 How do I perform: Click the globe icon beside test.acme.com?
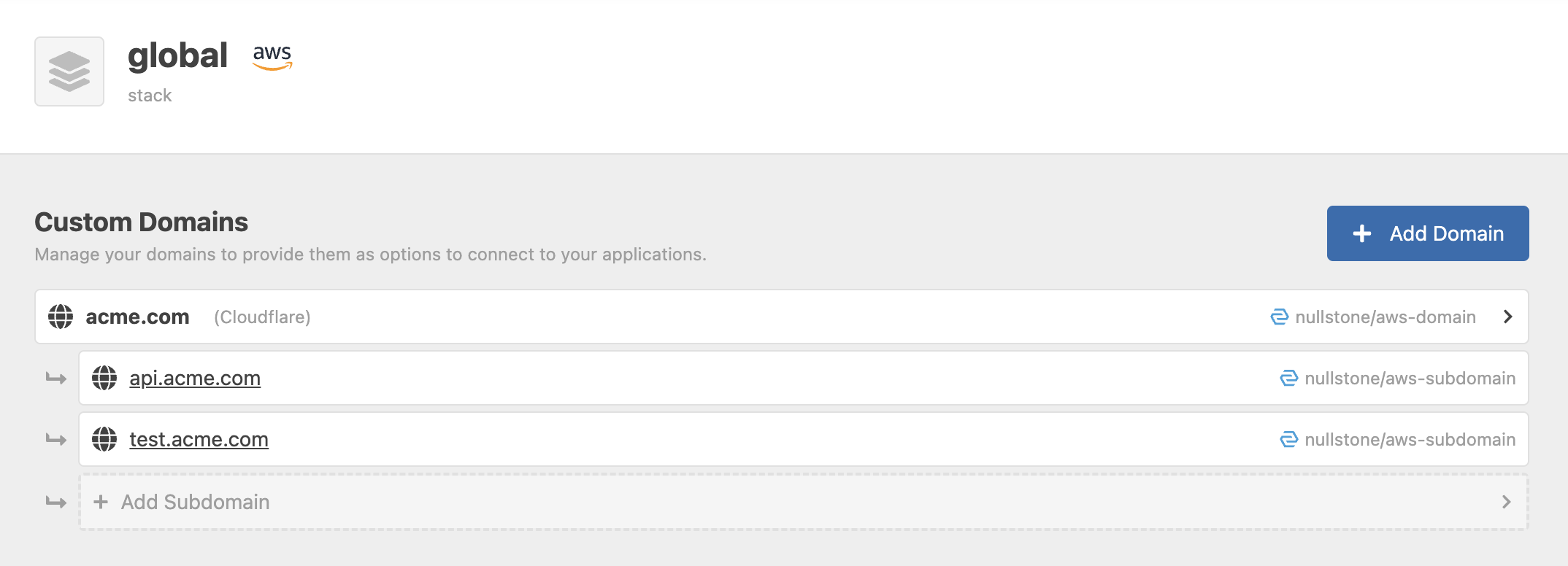coord(104,439)
